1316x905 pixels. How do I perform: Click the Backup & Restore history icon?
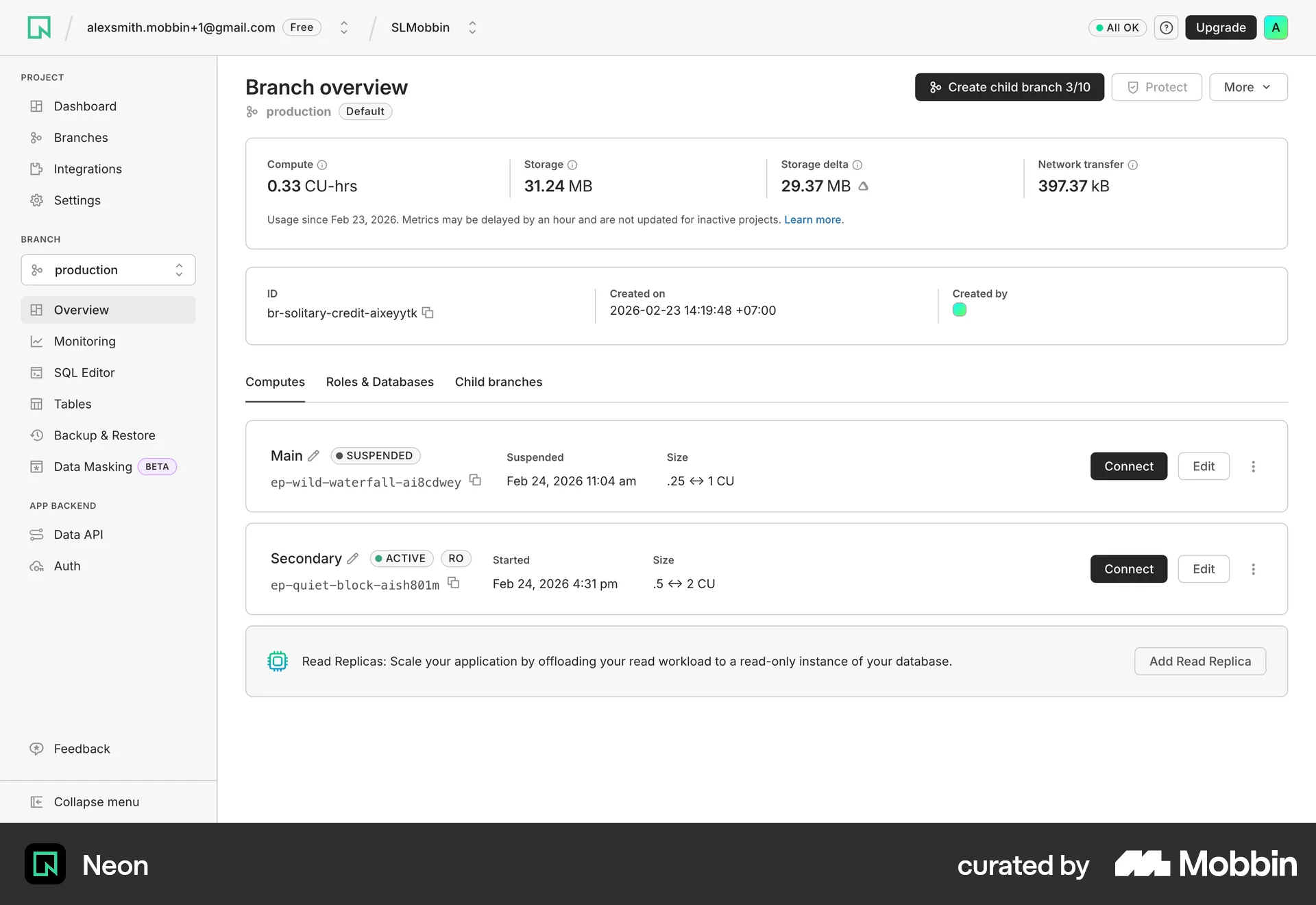(36, 435)
